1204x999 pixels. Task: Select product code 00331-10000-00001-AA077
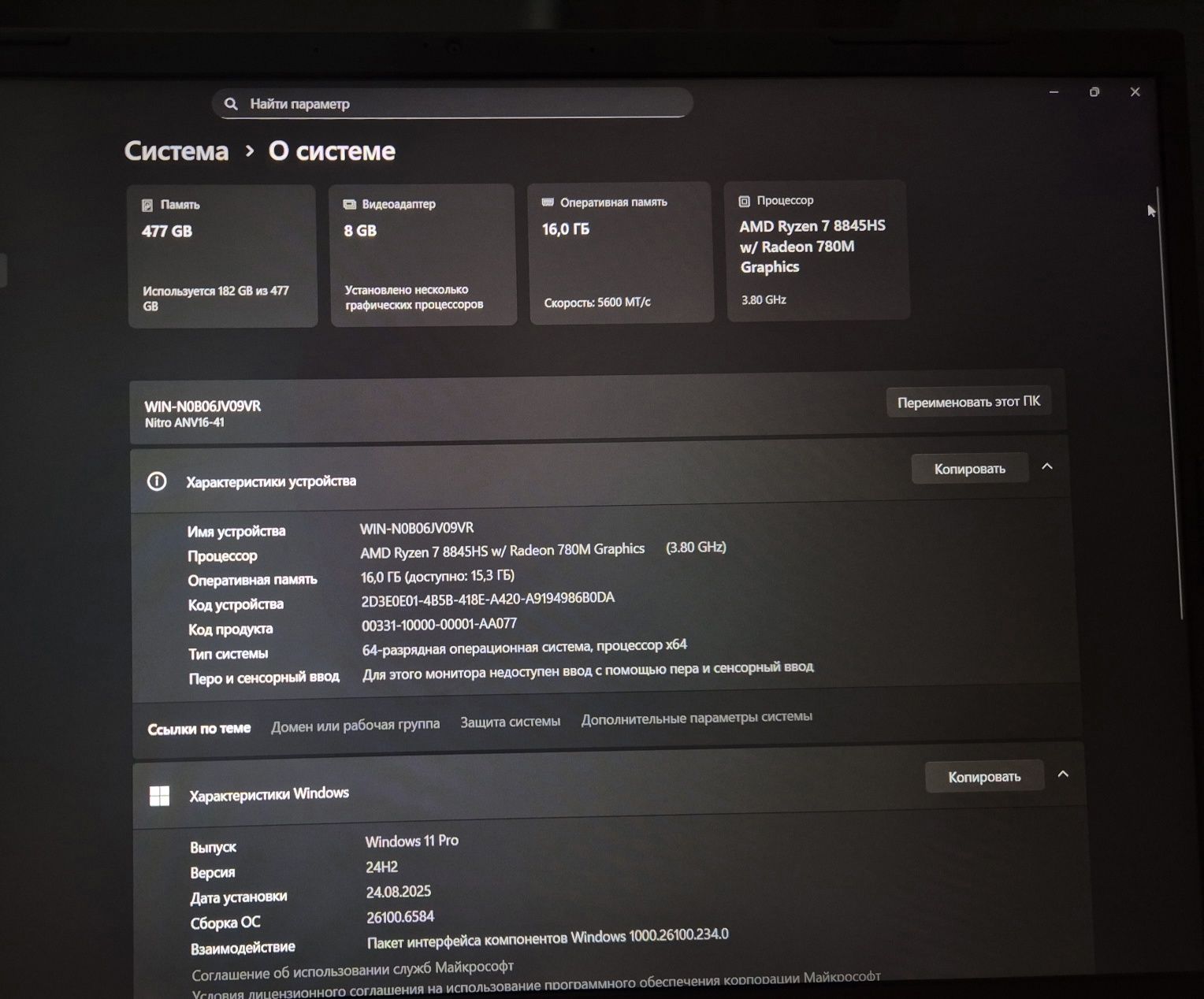tap(439, 625)
